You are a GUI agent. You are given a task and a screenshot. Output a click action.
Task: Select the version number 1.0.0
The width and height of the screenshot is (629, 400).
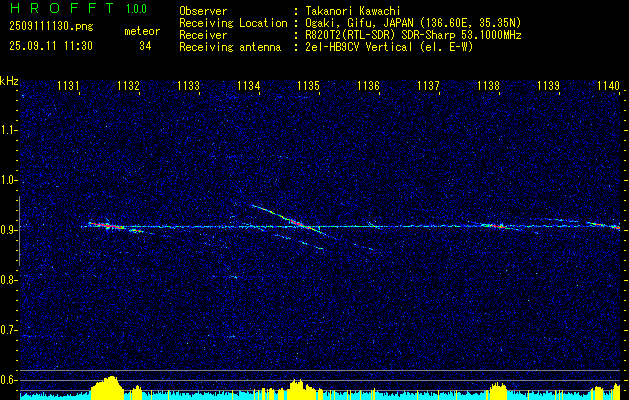(x=136, y=9)
